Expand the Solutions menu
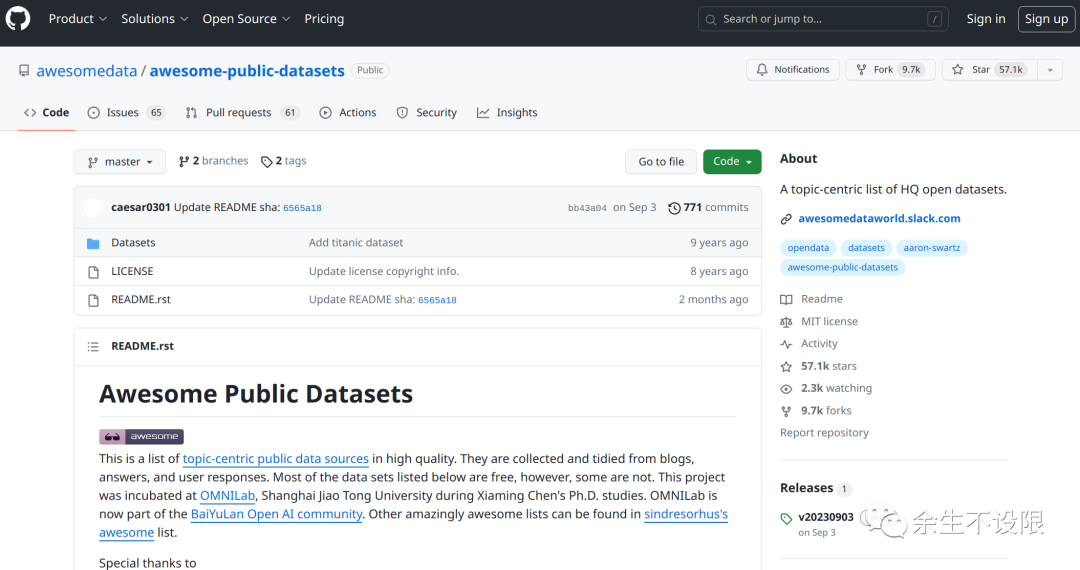The width and height of the screenshot is (1080, 570). 155,19
